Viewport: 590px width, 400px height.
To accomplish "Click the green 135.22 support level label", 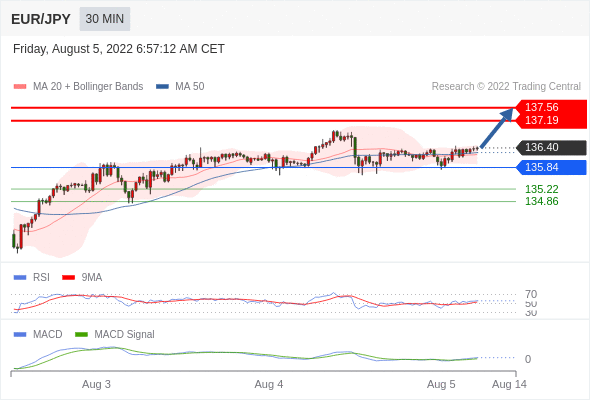I will tap(541, 189).
